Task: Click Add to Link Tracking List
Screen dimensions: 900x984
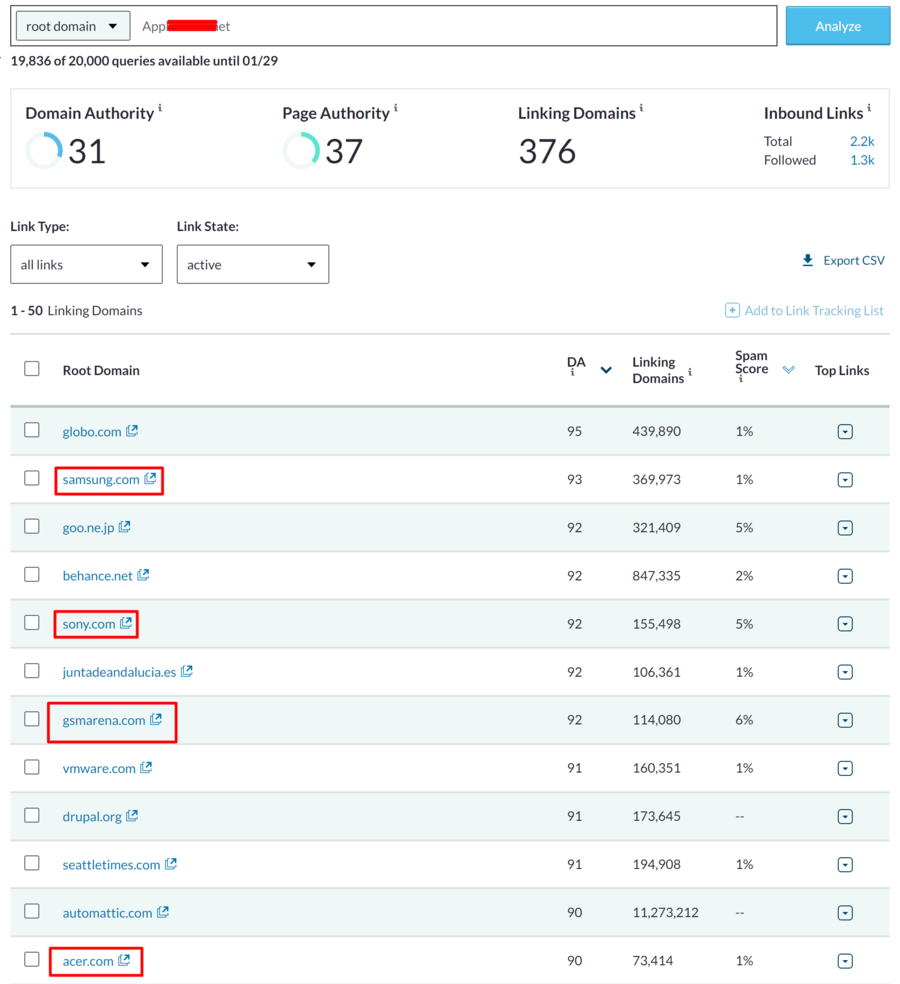Action: [804, 311]
